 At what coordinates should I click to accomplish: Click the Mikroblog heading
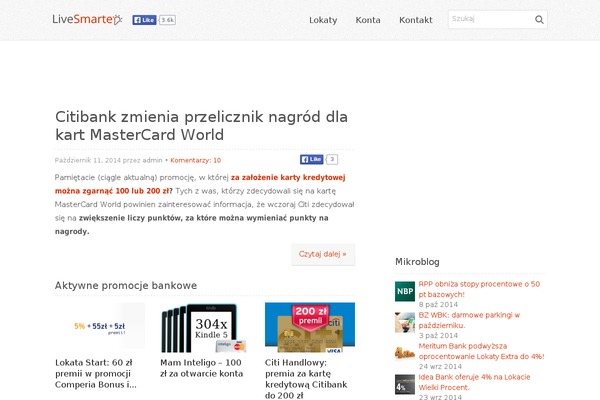click(x=417, y=262)
